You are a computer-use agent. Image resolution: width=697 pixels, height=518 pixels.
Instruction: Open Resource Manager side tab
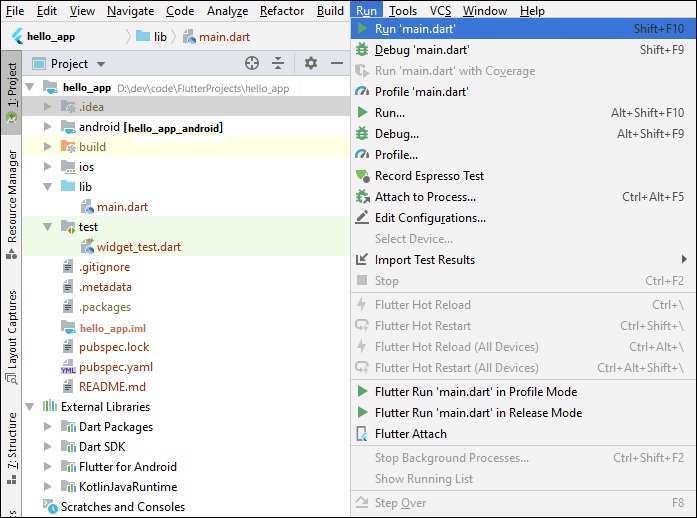12,205
